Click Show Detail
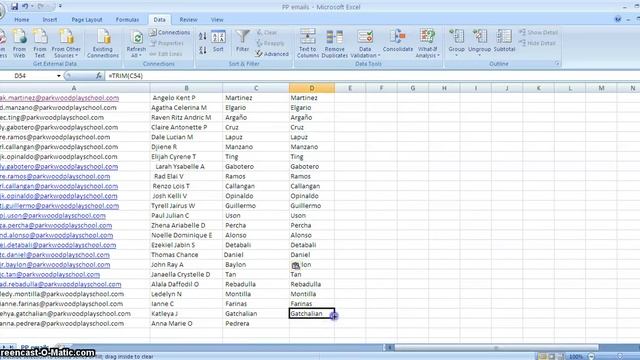 tap(538, 32)
